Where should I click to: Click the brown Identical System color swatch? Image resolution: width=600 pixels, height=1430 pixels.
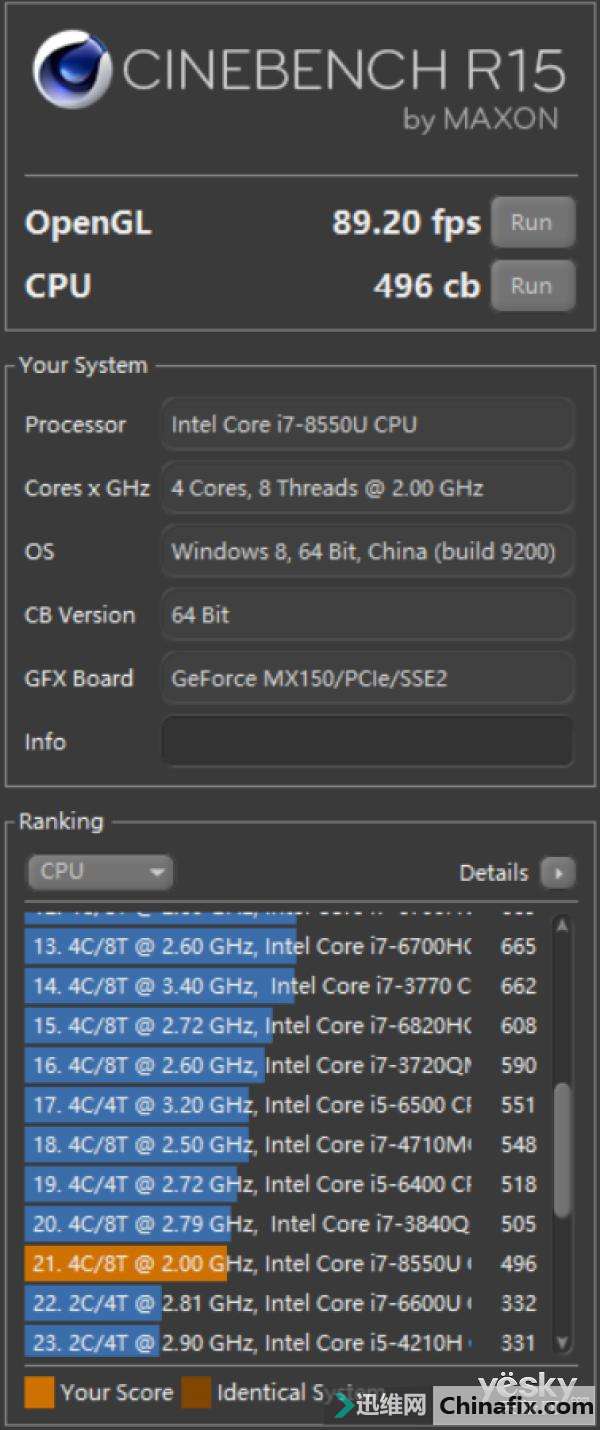click(196, 1392)
